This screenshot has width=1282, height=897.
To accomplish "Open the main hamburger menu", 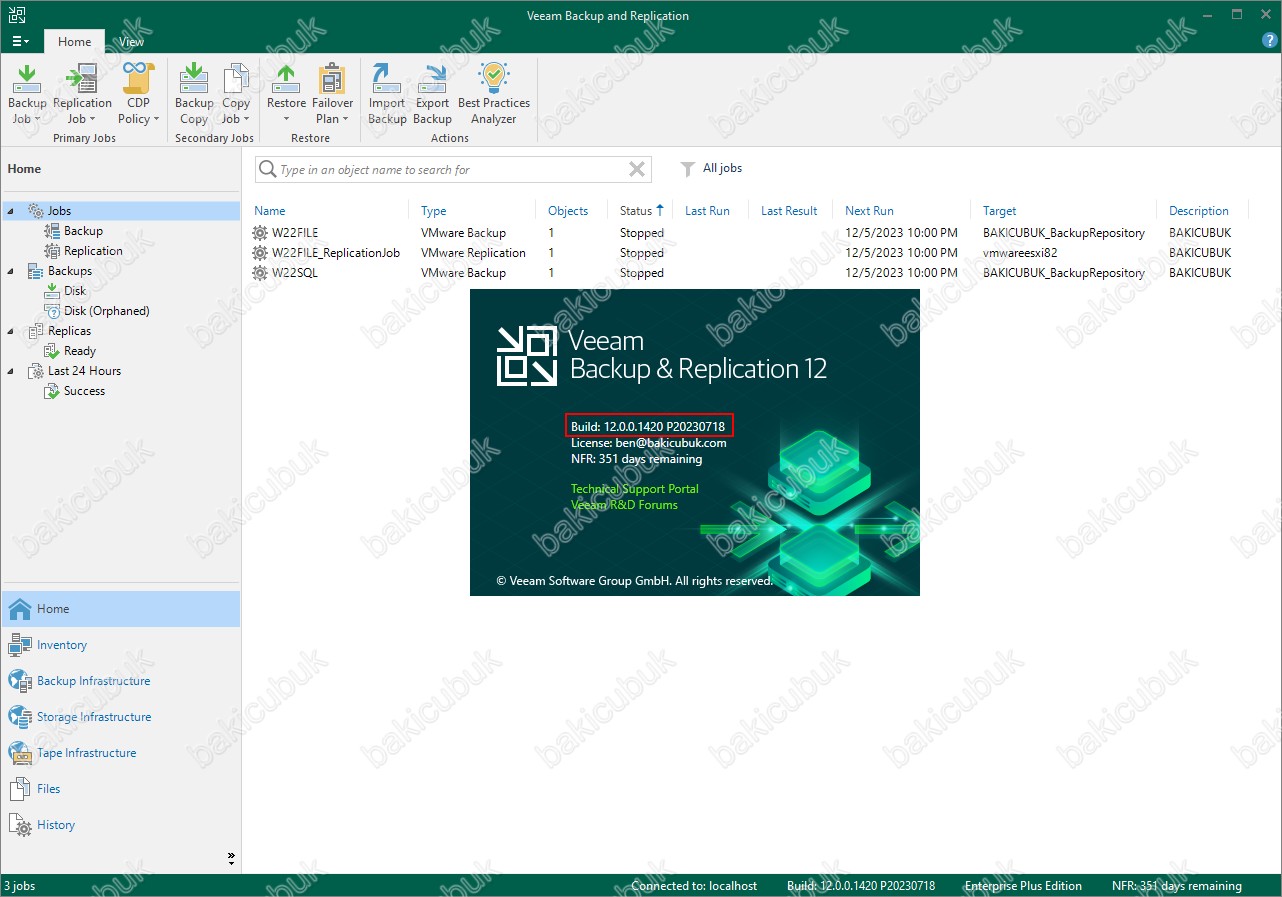I will [20, 42].
